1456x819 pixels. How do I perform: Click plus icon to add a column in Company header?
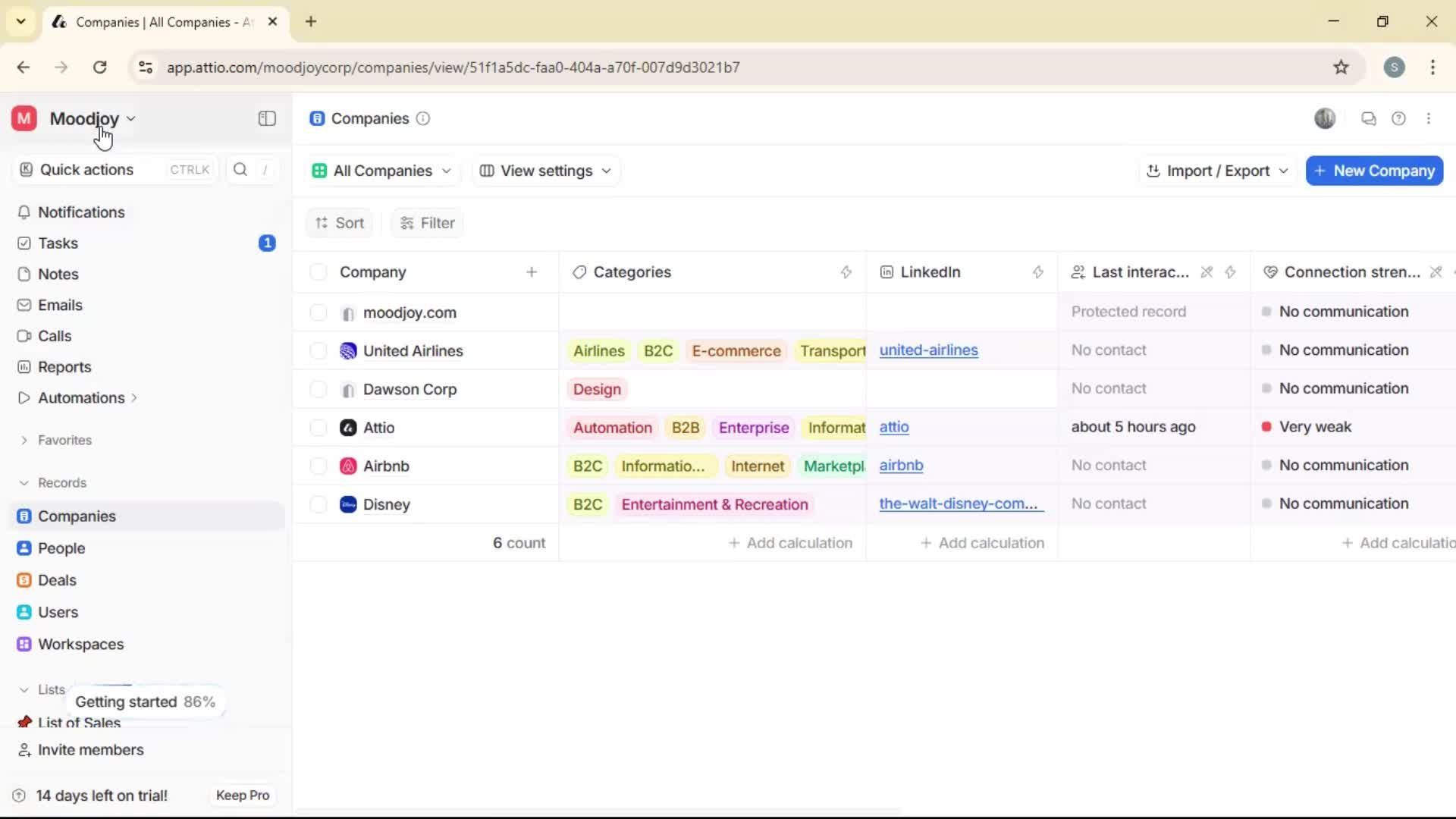pos(532,272)
